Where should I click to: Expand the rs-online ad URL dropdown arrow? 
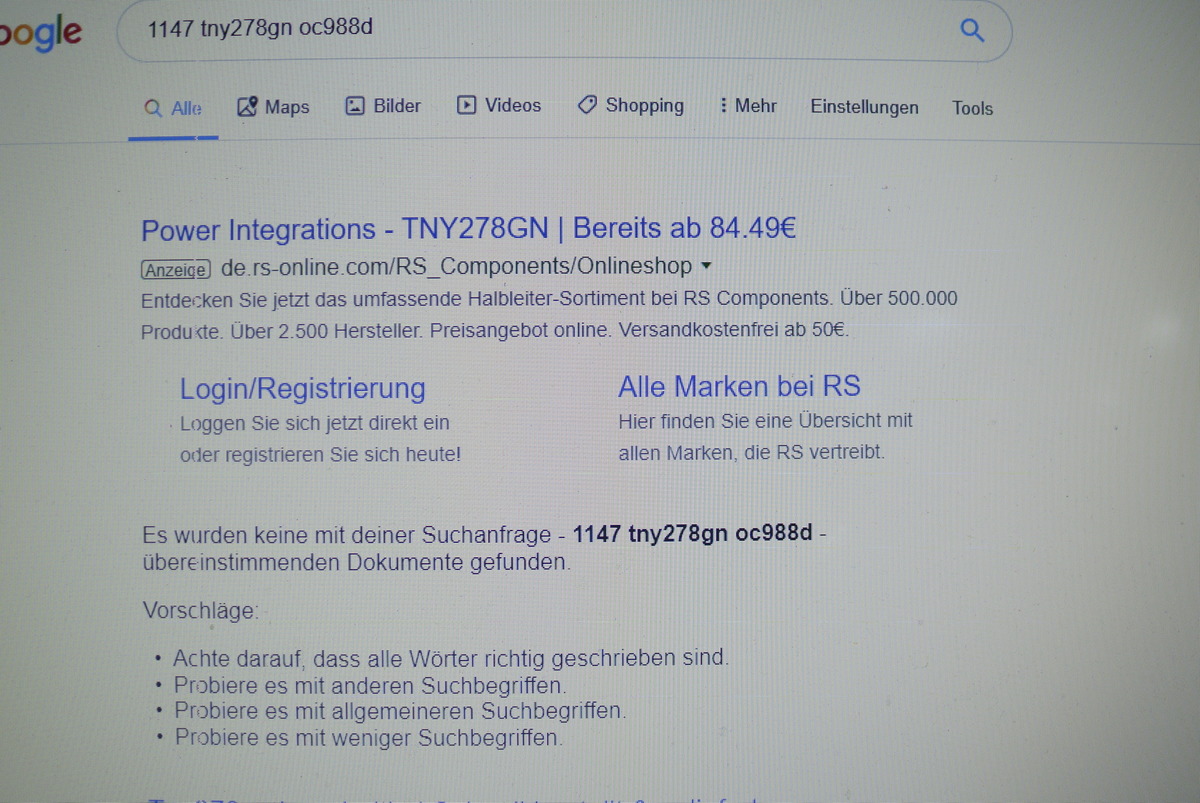coord(706,267)
